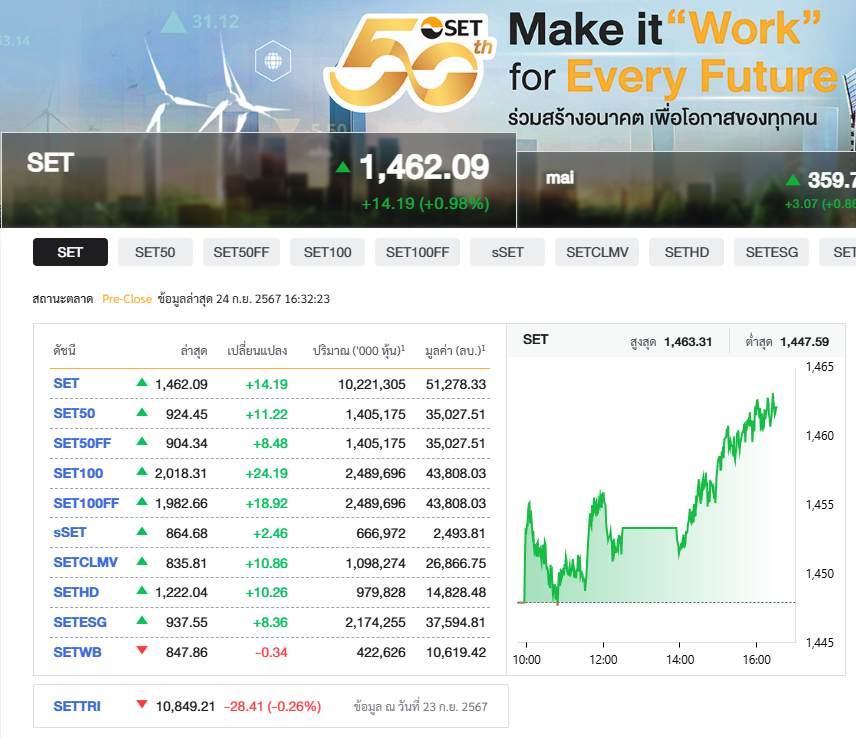The height and width of the screenshot is (738, 856).
Task: Select the SETHD tab
Action: (x=687, y=252)
